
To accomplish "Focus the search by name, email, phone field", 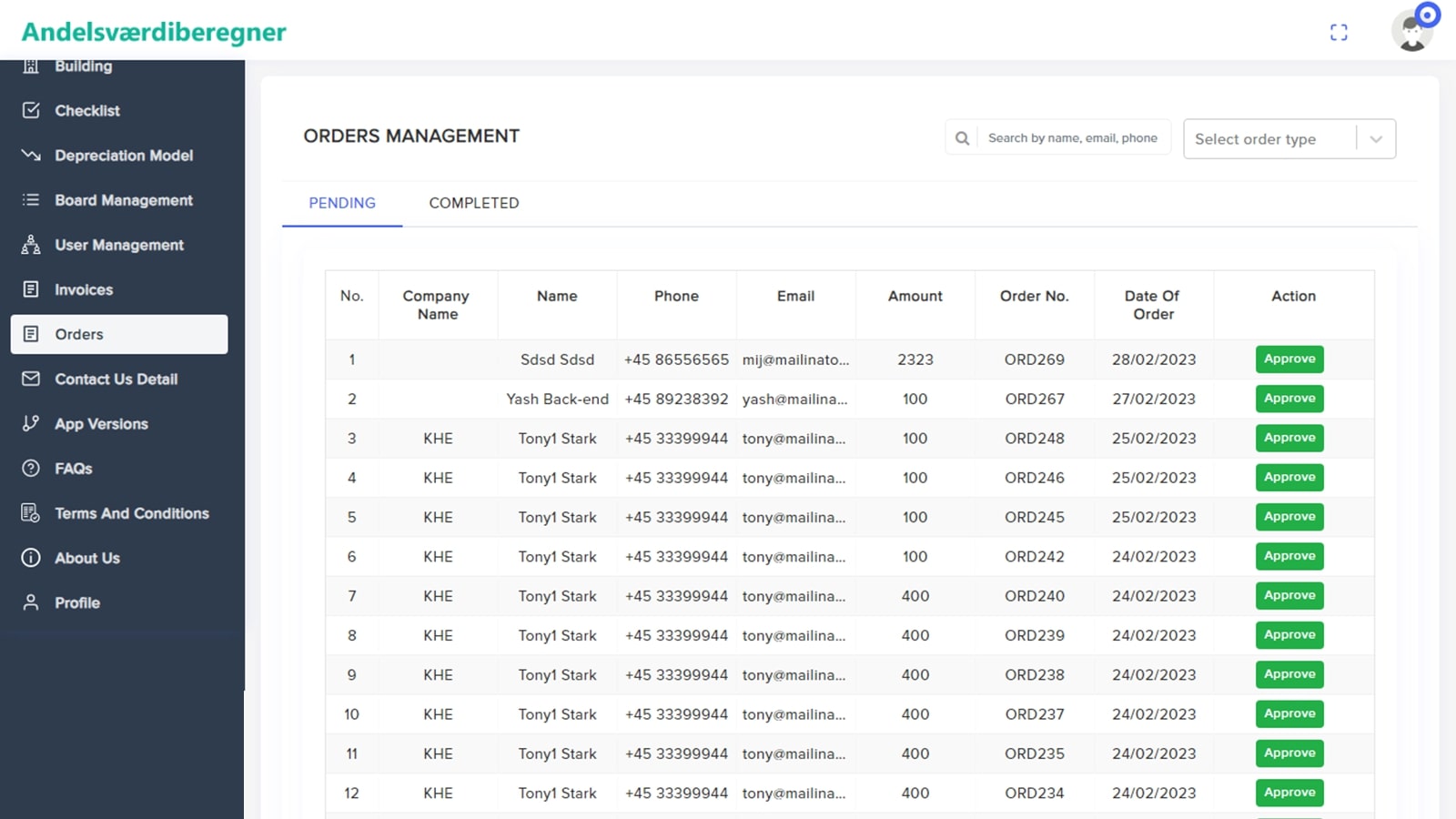I will tap(1072, 138).
